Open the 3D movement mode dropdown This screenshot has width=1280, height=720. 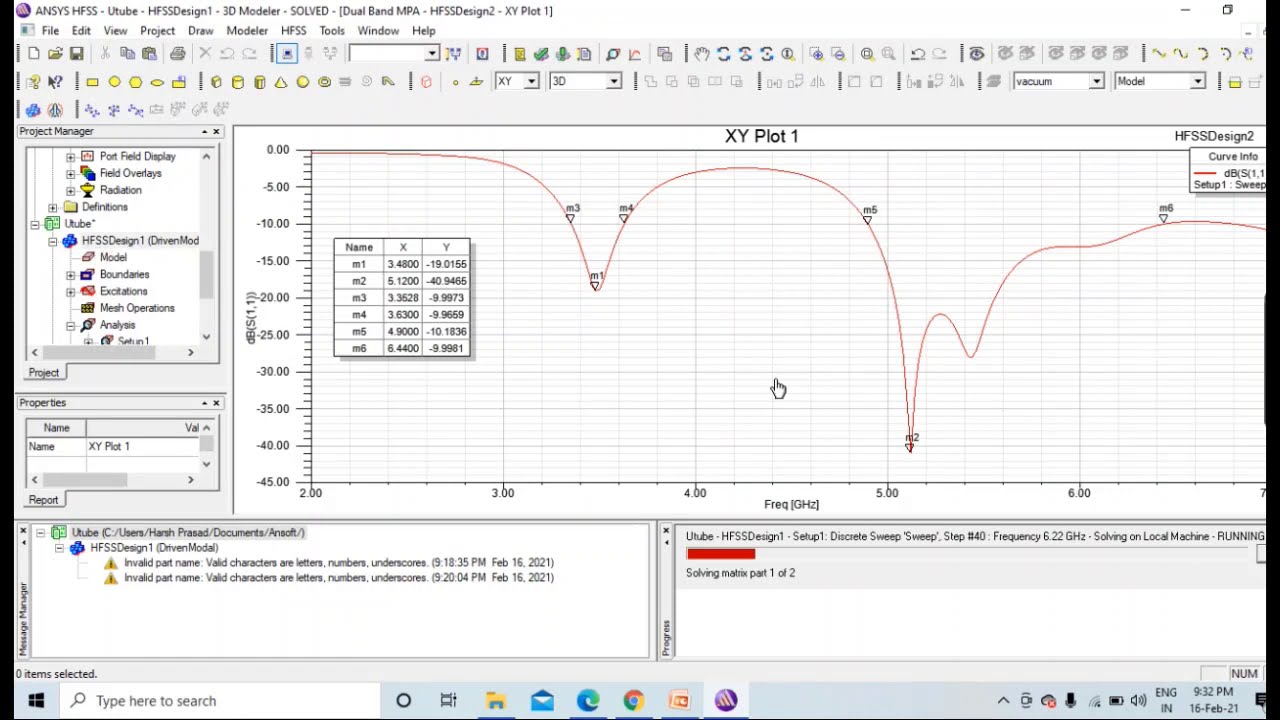point(613,82)
